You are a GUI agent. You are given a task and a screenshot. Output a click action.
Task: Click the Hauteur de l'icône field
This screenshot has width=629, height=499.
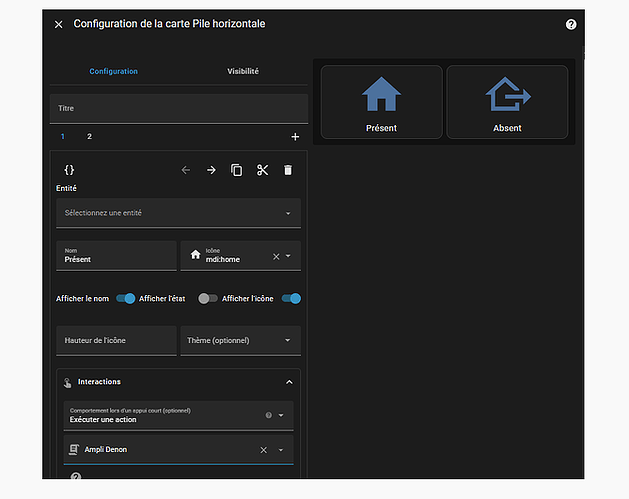tap(116, 341)
